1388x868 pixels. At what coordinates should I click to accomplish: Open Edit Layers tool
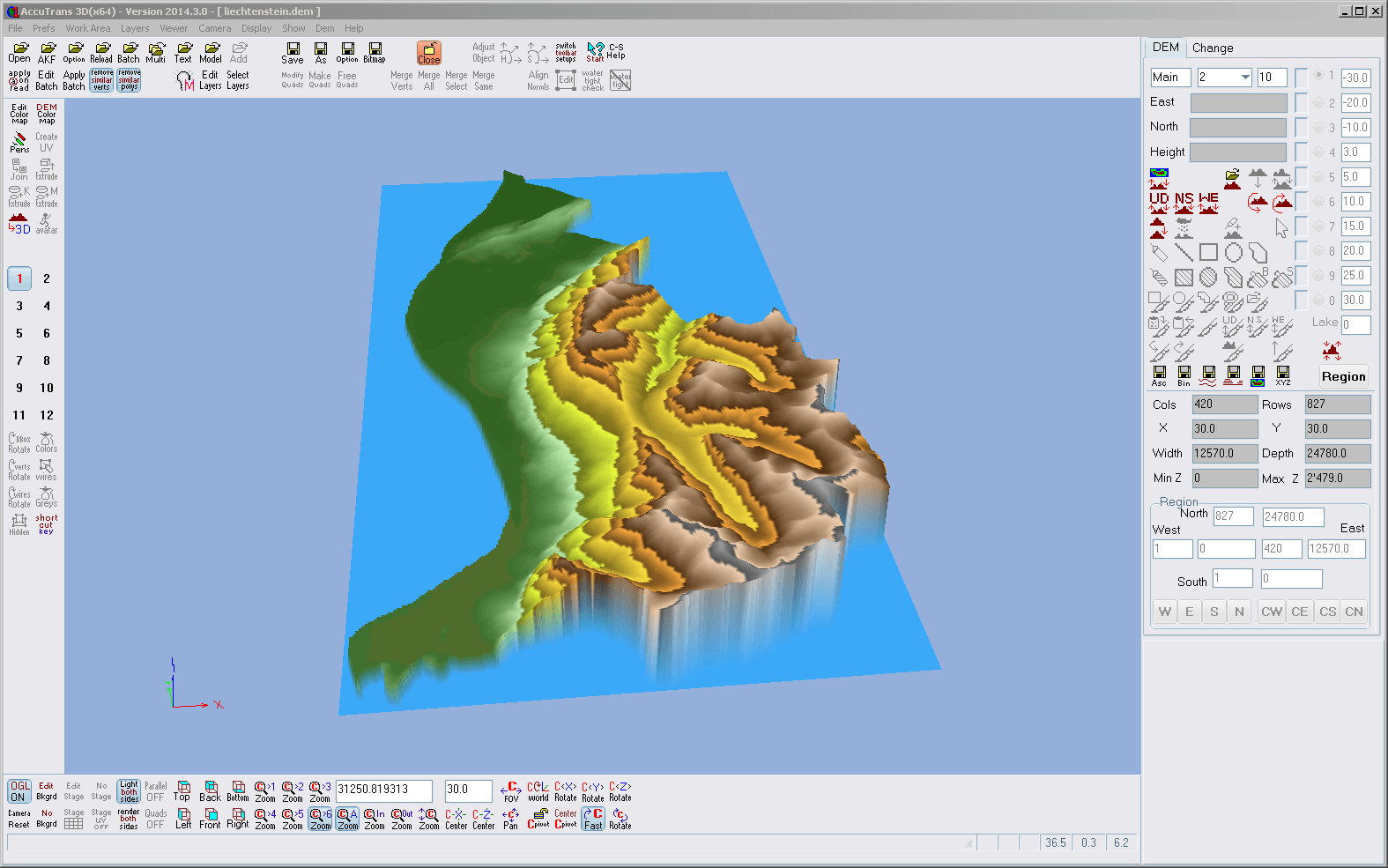(x=210, y=80)
